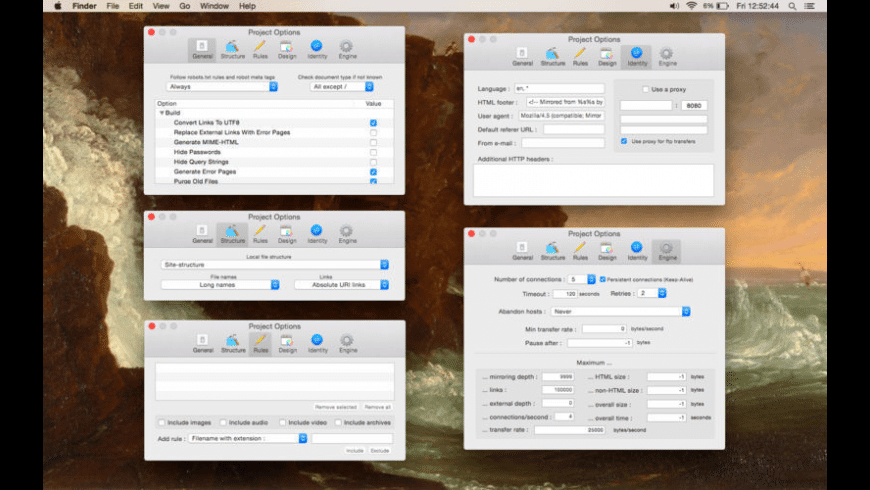The width and height of the screenshot is (870, 490).
Task: Select Identity icon in the Site-structure window
Action: pos(317,234)
